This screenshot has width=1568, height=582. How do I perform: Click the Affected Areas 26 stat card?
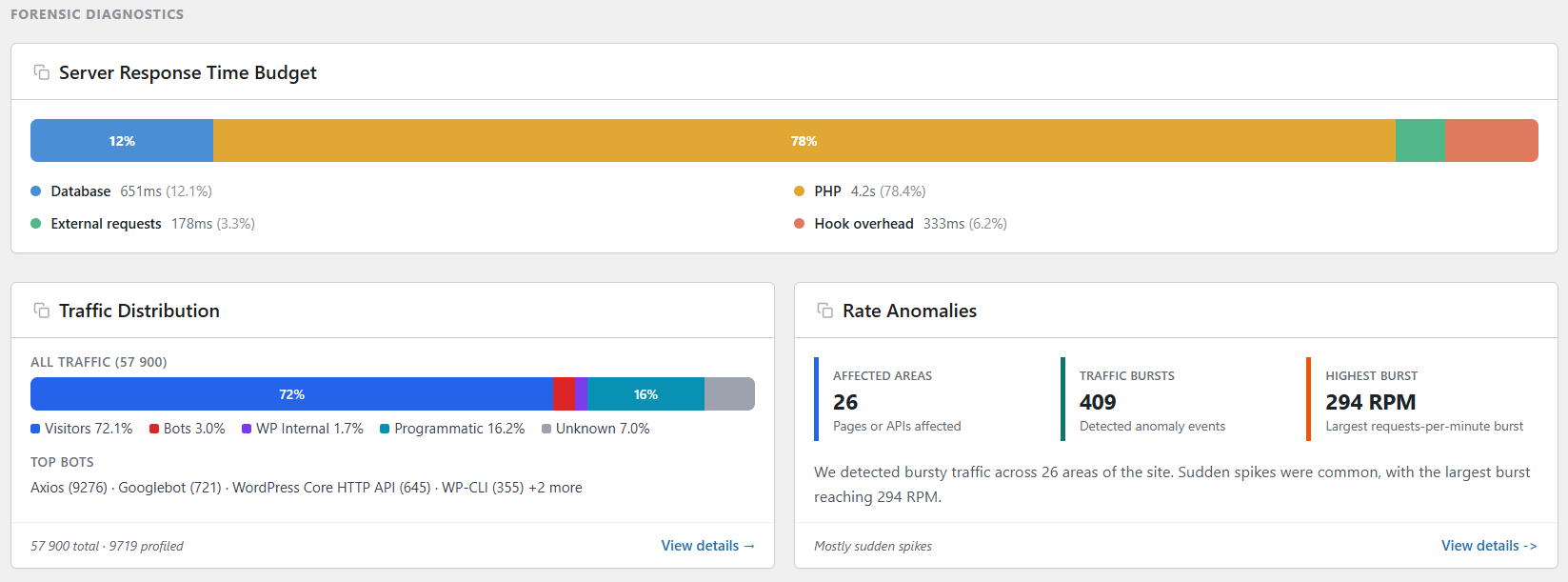(x=928, y=399)
